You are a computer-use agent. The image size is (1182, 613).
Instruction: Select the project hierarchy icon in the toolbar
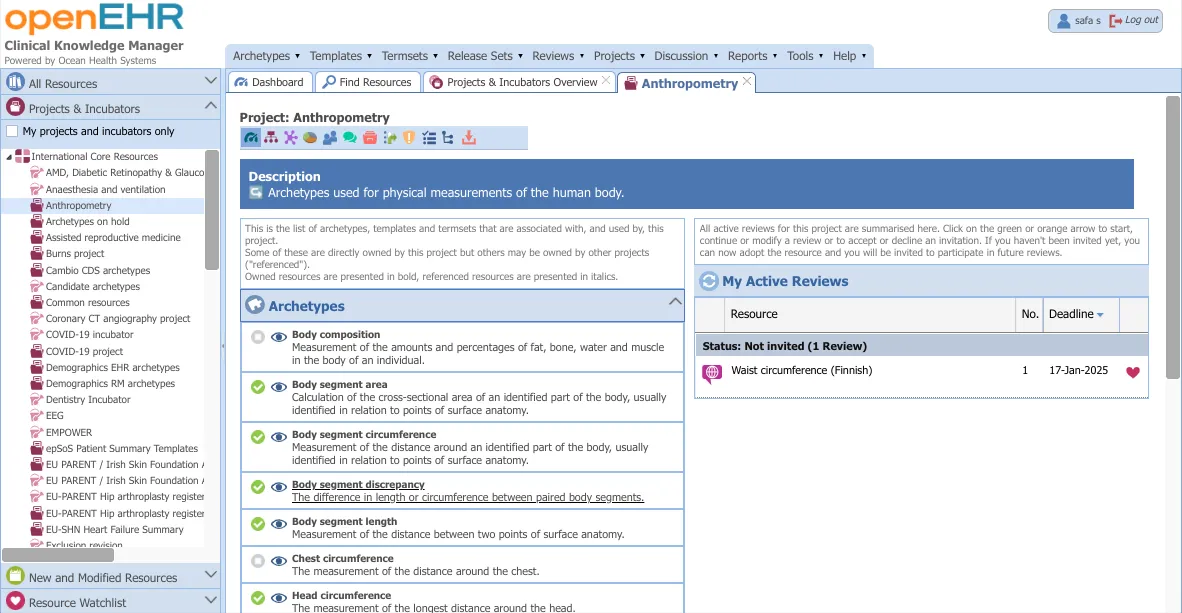[271, 138]
